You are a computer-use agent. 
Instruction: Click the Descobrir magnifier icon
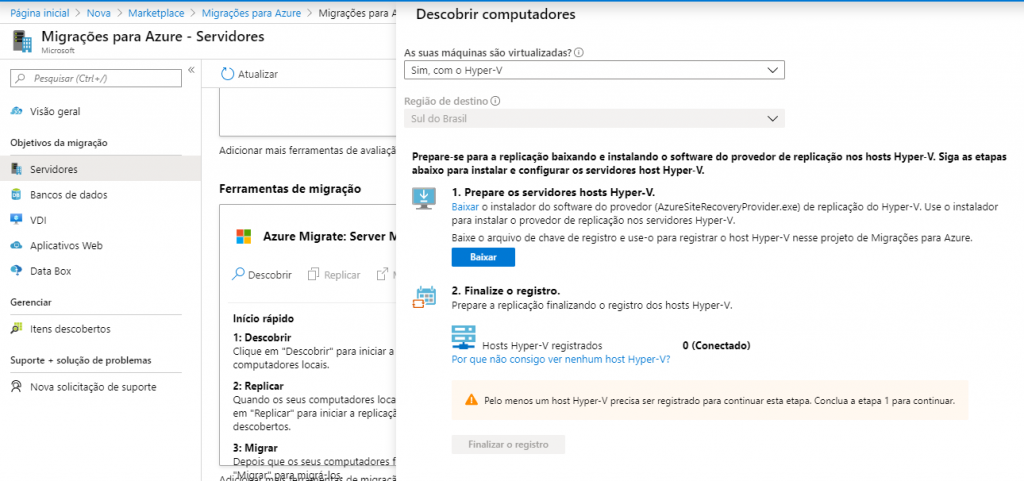pos(239,274)
